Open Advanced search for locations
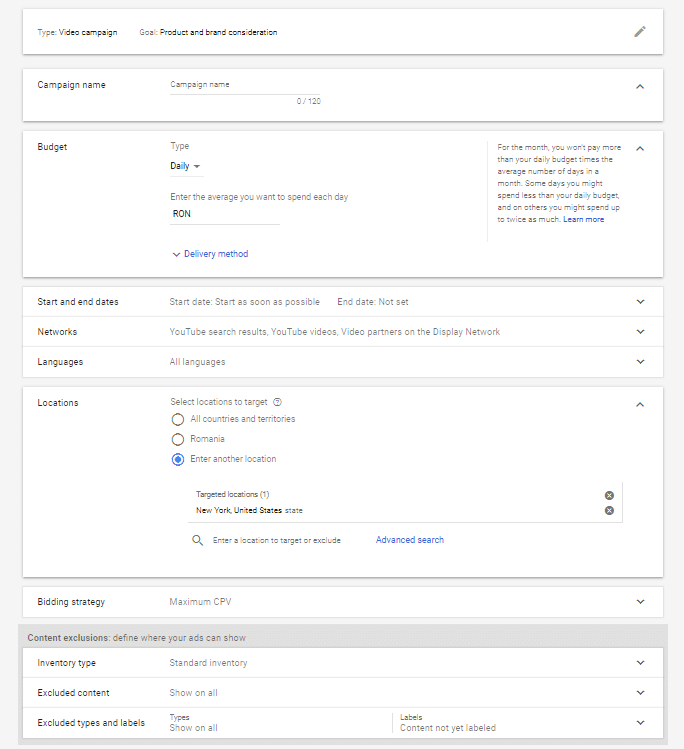684x749 pixels. 410,540
